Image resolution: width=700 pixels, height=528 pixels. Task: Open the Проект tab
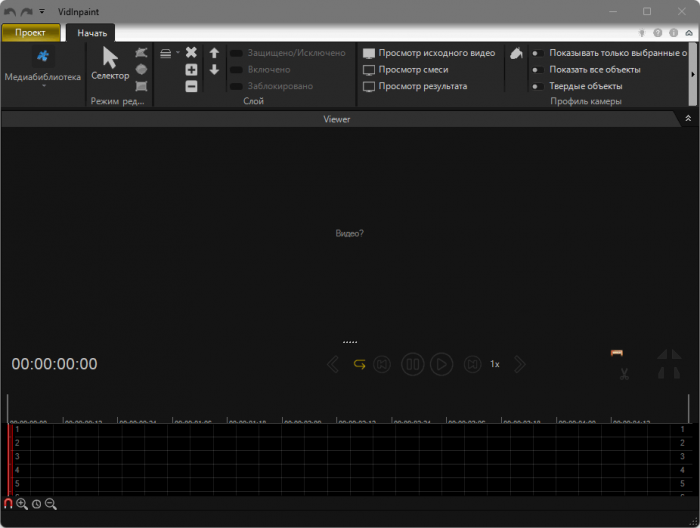tap(30, 33)
